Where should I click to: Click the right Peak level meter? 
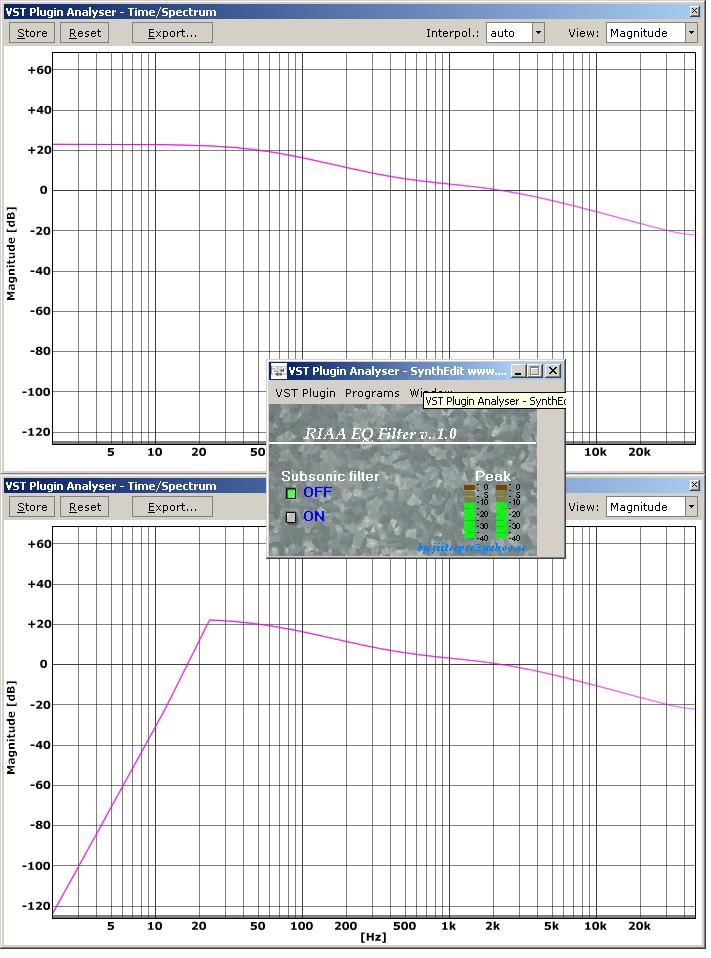click(x=501, y=512)
